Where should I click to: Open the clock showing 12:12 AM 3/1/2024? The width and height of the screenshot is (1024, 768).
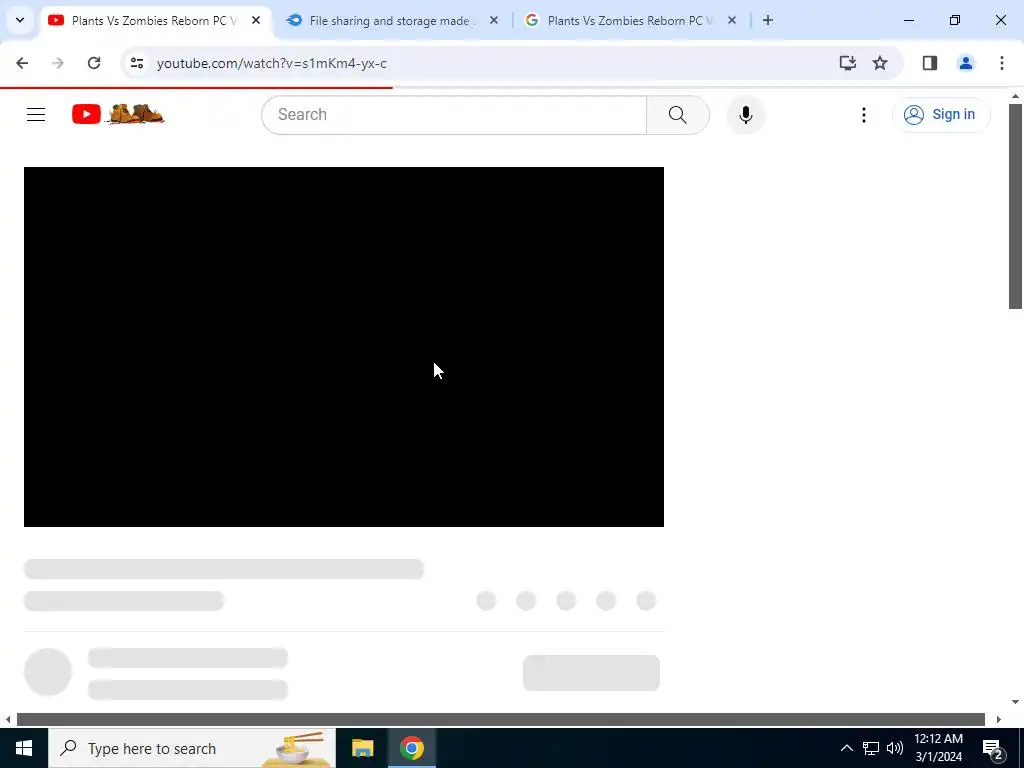click(x=938, y=748)
